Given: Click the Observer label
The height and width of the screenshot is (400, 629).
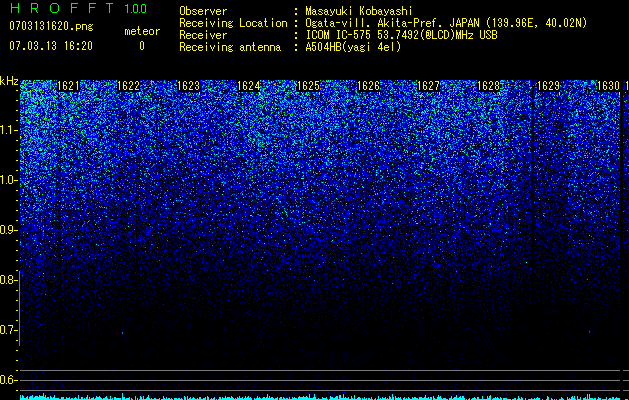Looking at the screenshot, I should [x=203, y=11].
